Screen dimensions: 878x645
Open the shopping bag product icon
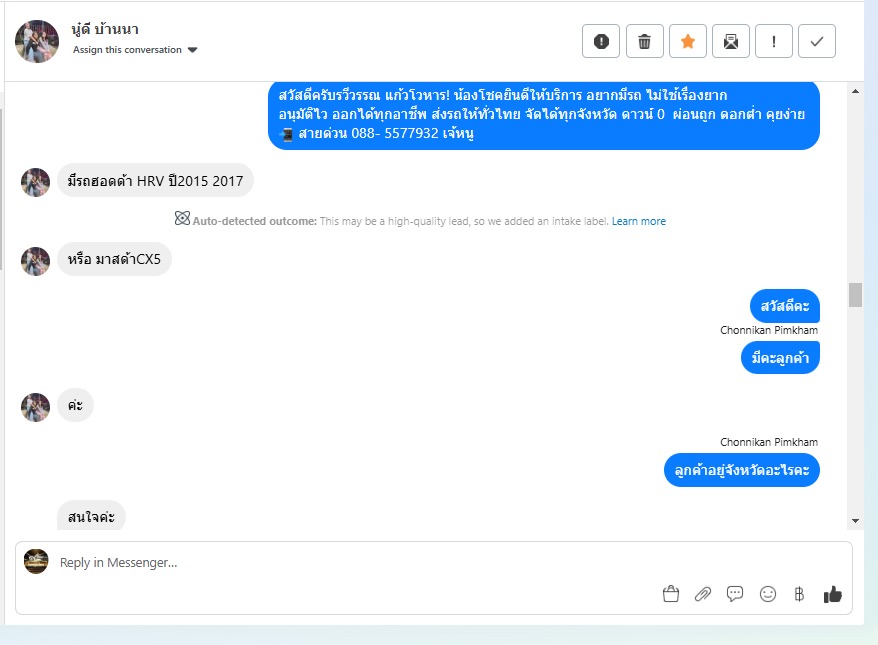(x=671, y=594)
